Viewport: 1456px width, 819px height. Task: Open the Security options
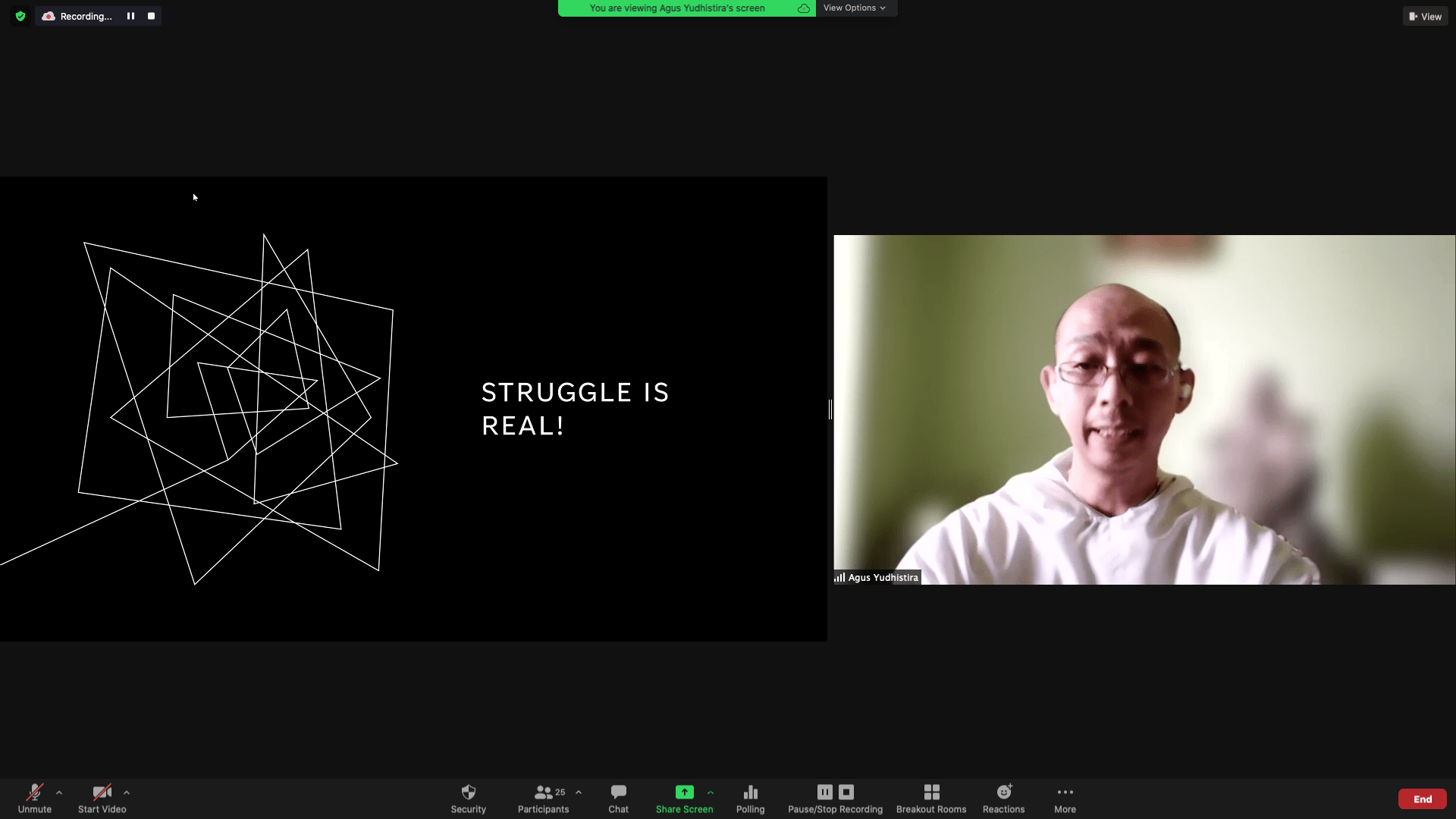pos(468,798)
